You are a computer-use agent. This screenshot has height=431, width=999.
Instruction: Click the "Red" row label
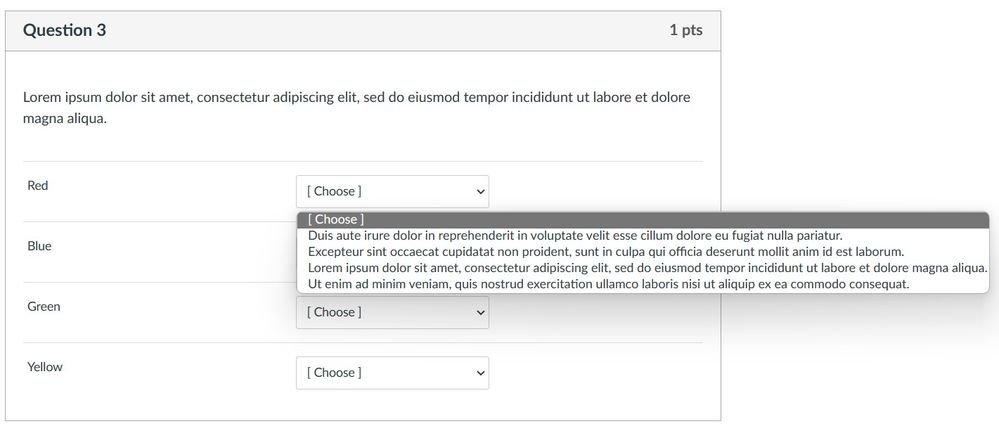[x=38, y=186]
